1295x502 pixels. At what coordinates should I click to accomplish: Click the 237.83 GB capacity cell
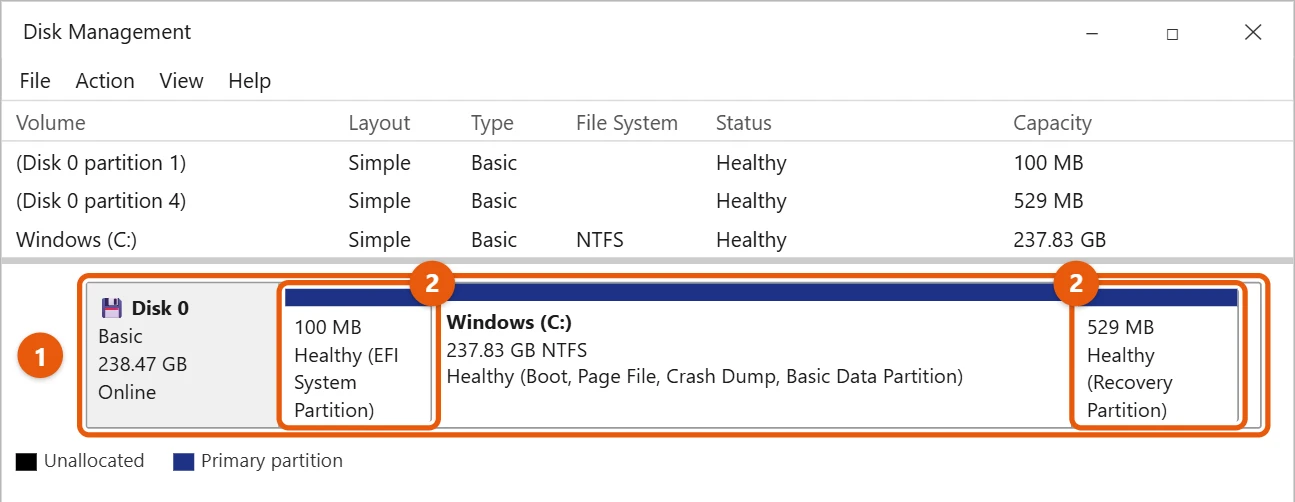pos(1059,240)
